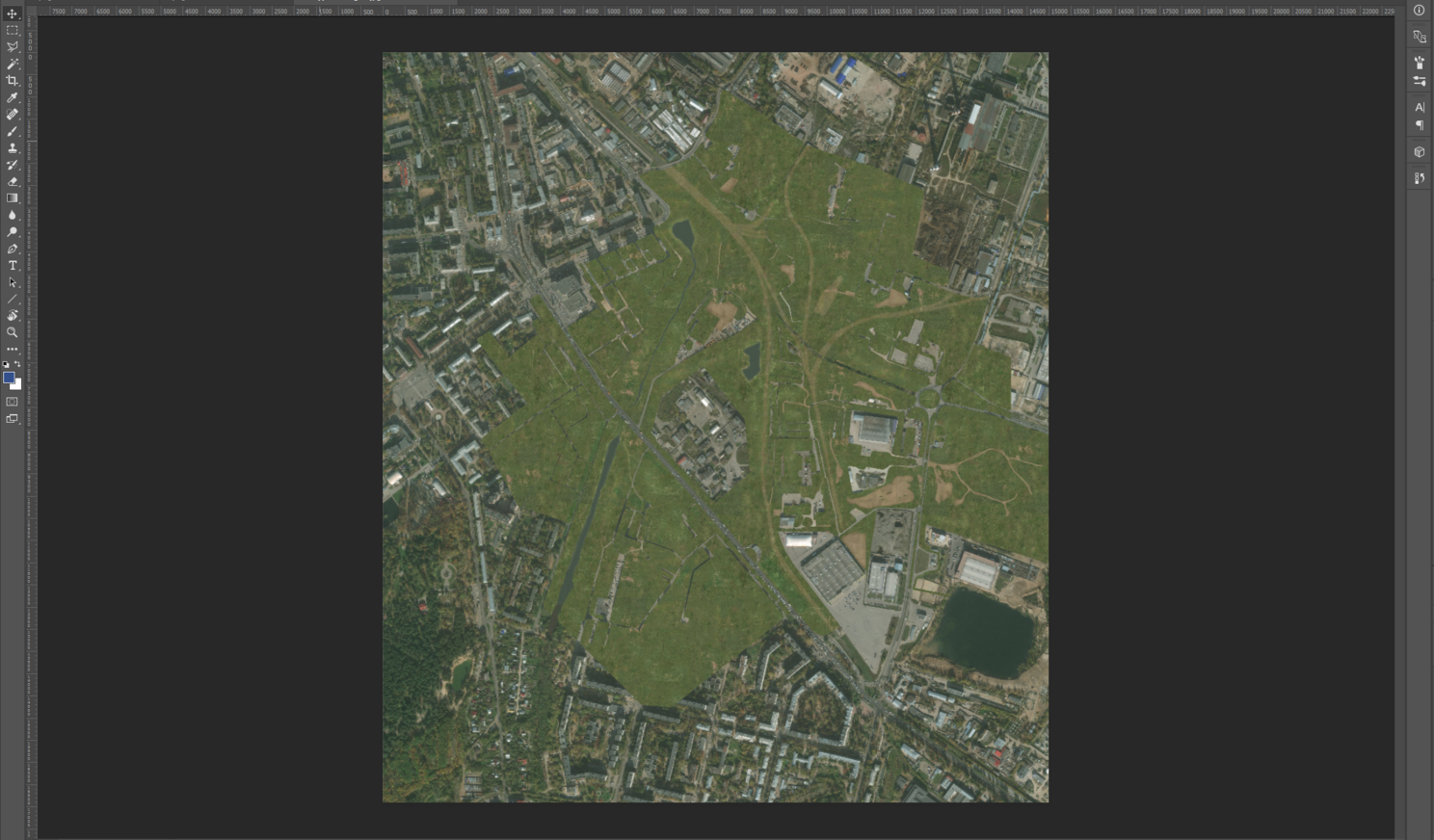Screen dimensions: 1434x840
Task: Select the Crop tool
Action: point(13,81)
